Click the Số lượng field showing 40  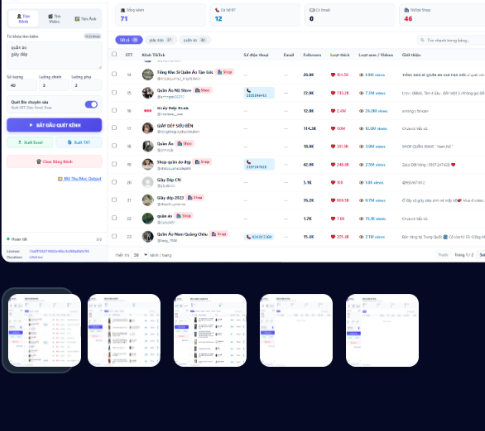tap(22, 85)
